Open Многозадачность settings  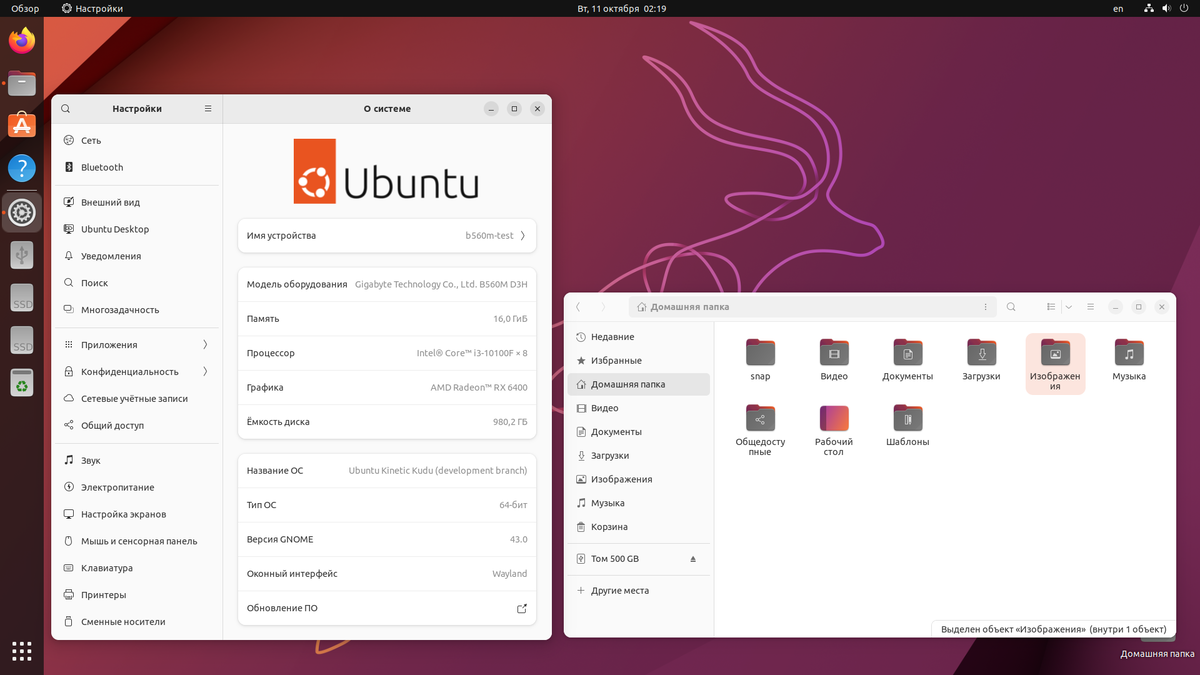point(137,310)
